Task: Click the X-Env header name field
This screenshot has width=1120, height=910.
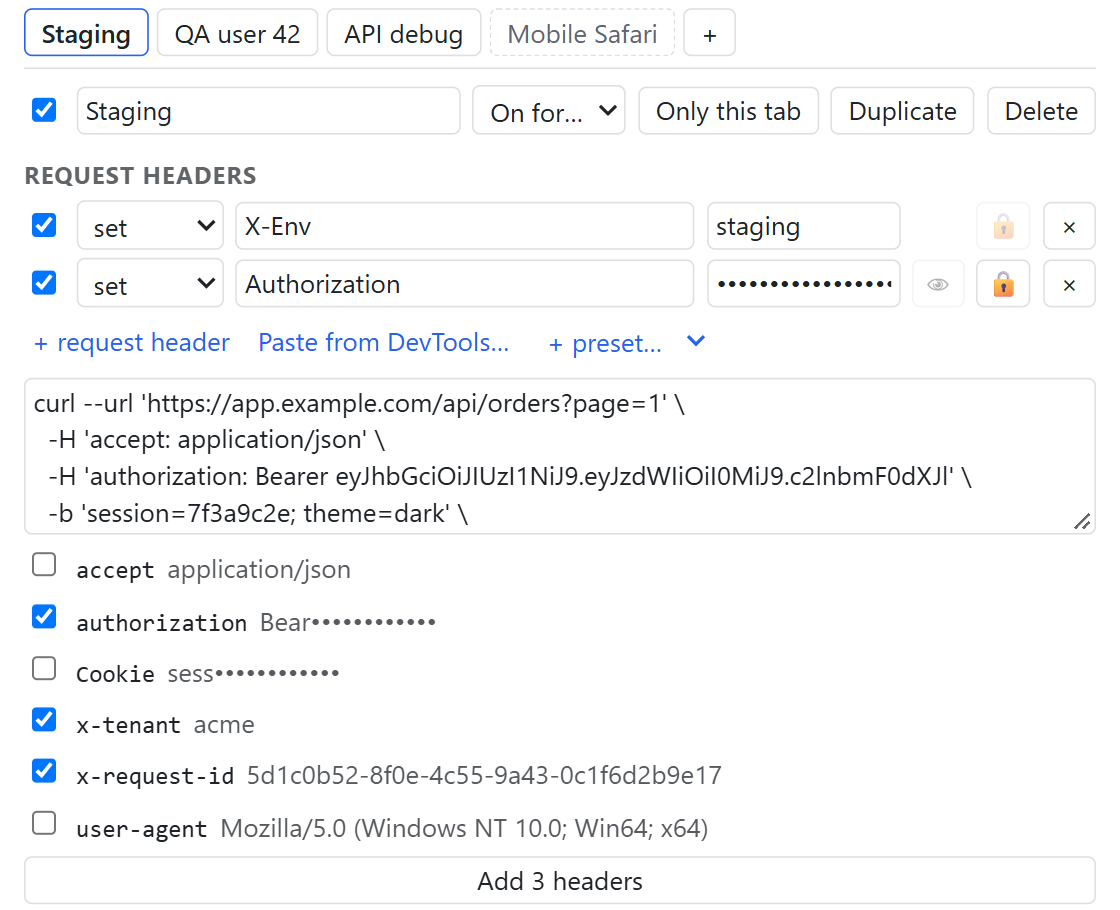Action: pos(464,226)
